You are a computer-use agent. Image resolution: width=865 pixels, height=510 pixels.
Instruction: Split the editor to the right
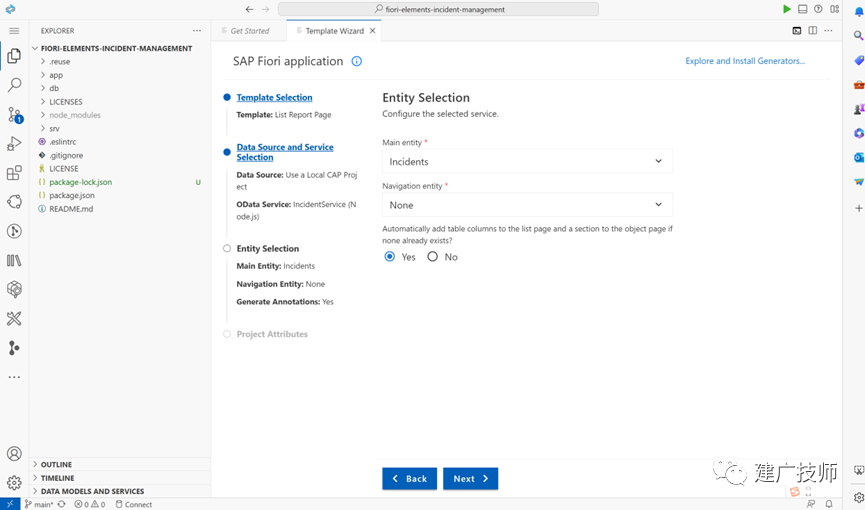pos(813,30)
